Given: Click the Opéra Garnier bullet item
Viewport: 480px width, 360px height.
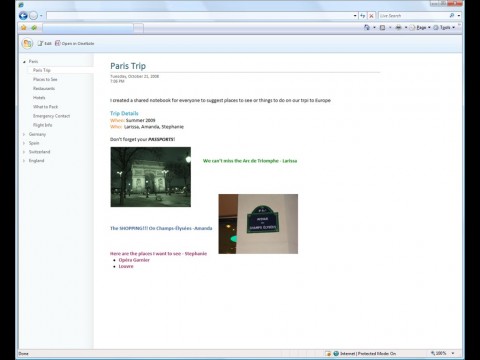Looking at the screenshot, I should [134, 260].
